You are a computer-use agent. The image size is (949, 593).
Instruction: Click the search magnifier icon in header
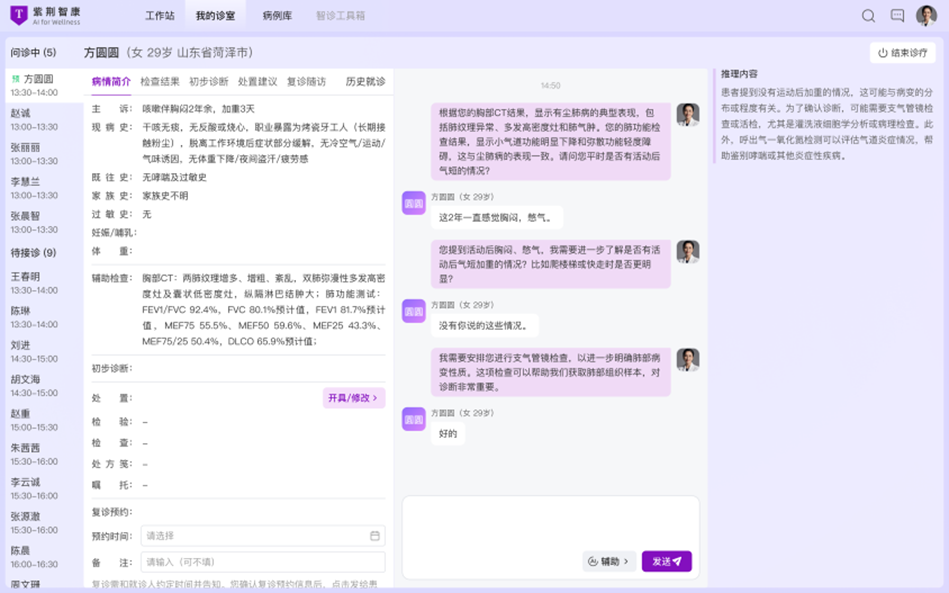click(868, 16)
